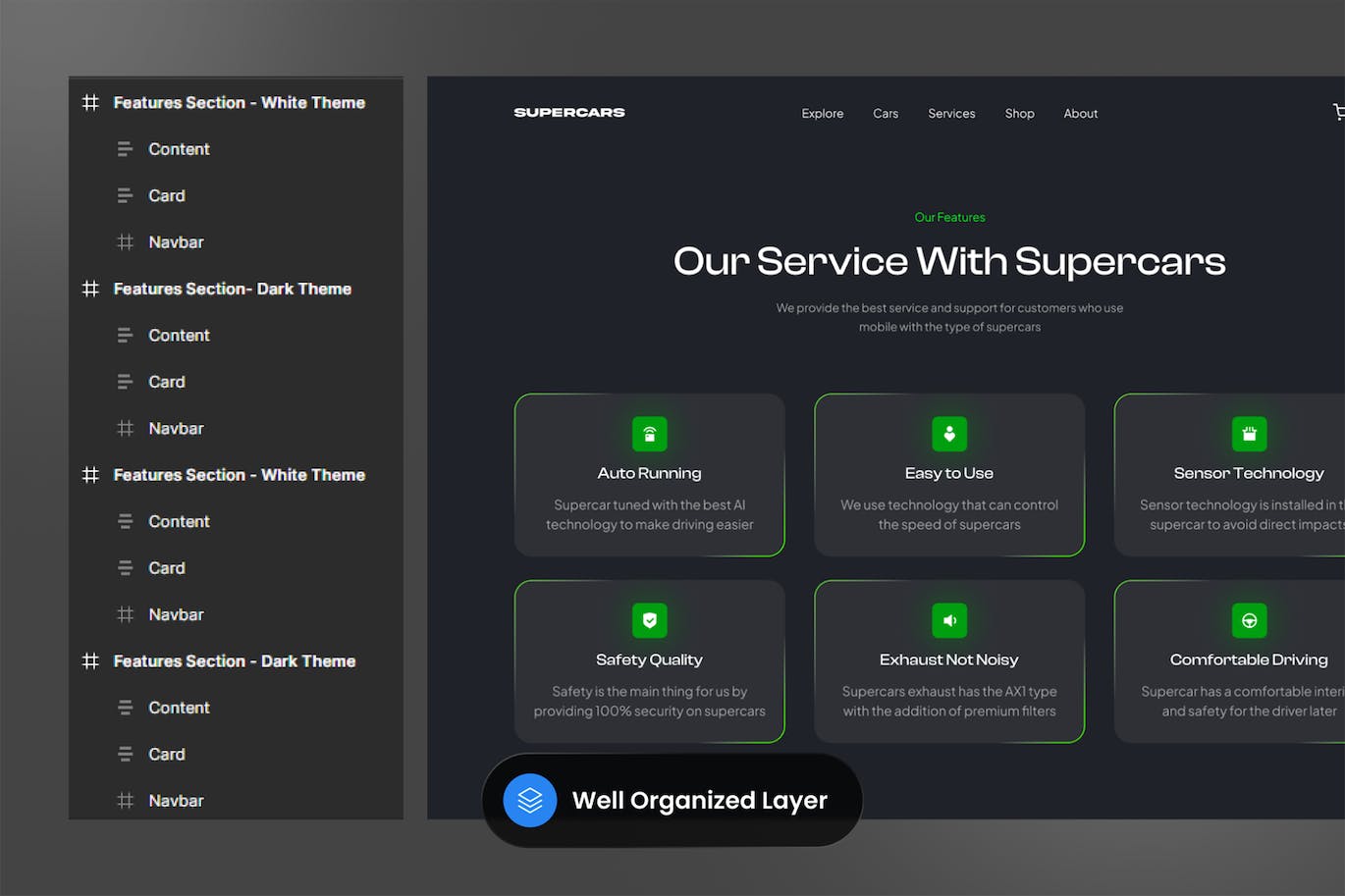Navigate to the Shop link
This screenshot has width=1345, height=896.
[1019, 114]
